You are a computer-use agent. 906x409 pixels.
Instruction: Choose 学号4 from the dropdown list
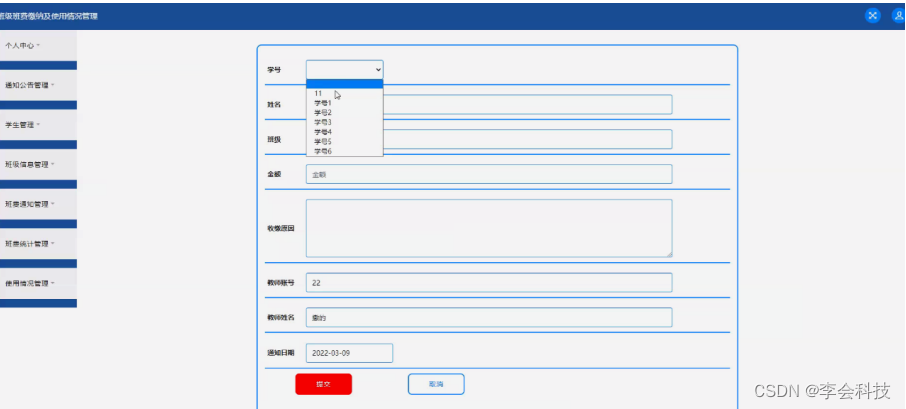[x=344, y=132]
